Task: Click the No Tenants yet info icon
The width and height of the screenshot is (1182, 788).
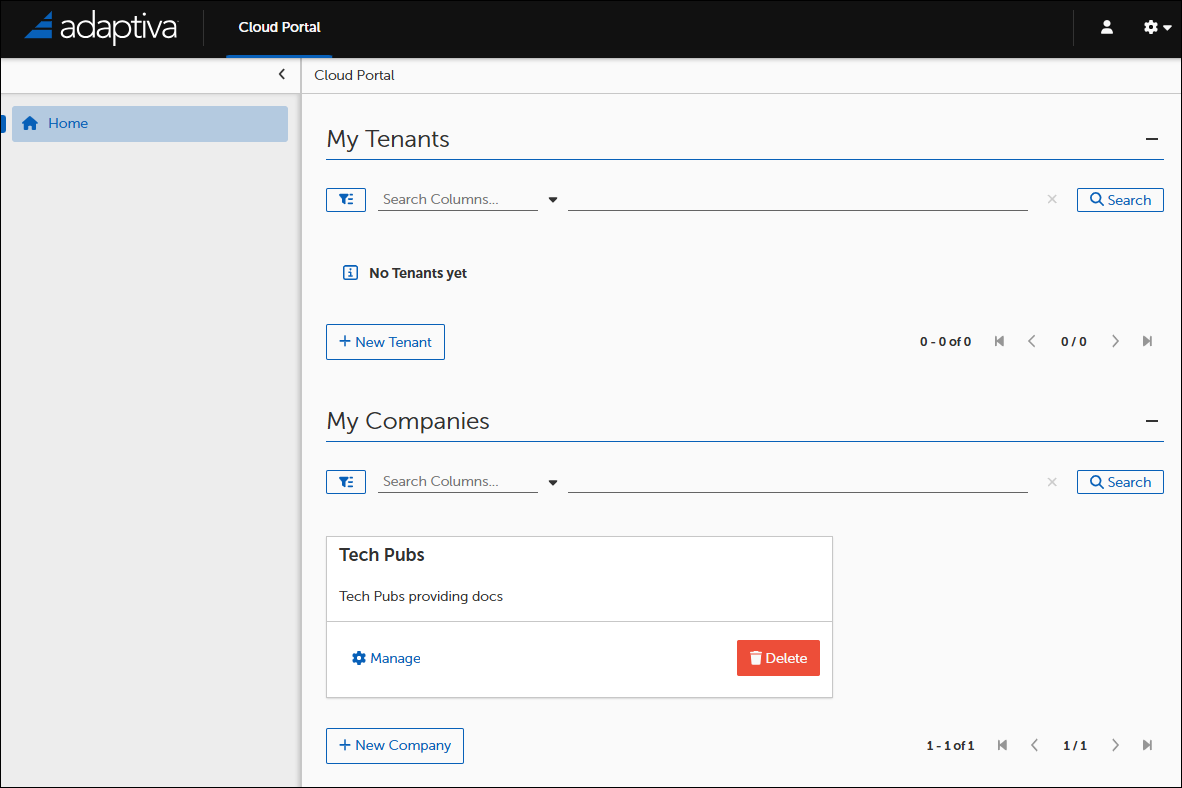Action: 351,273
